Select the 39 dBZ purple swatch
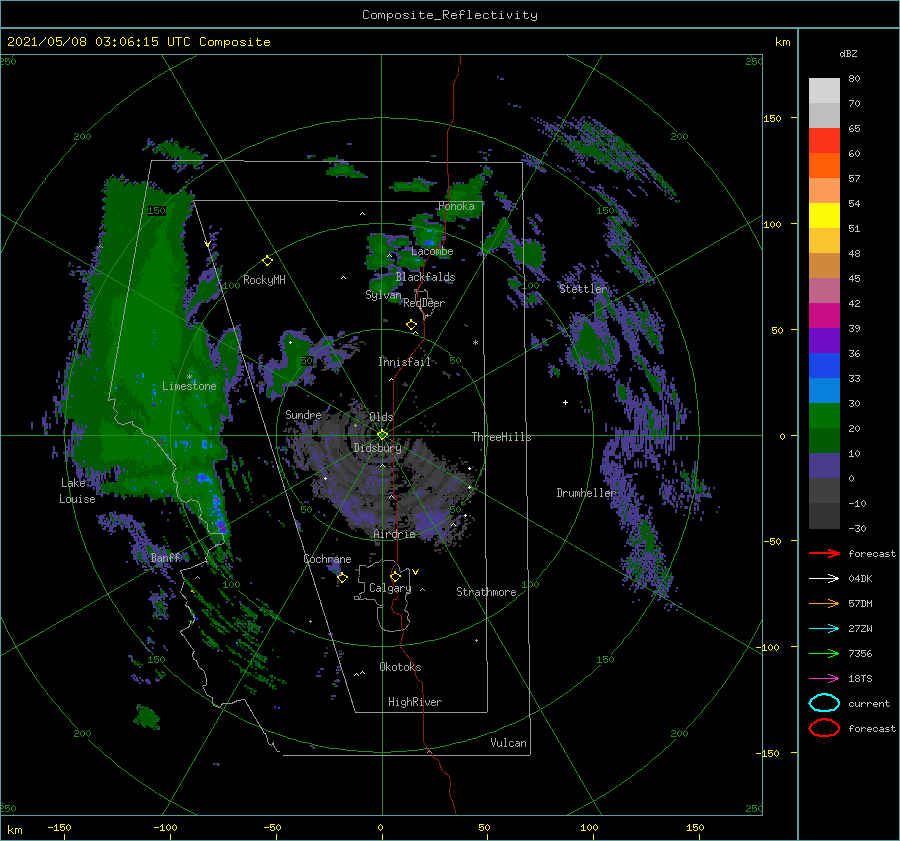This screenshot has height=841, width=900. point(824,340)
